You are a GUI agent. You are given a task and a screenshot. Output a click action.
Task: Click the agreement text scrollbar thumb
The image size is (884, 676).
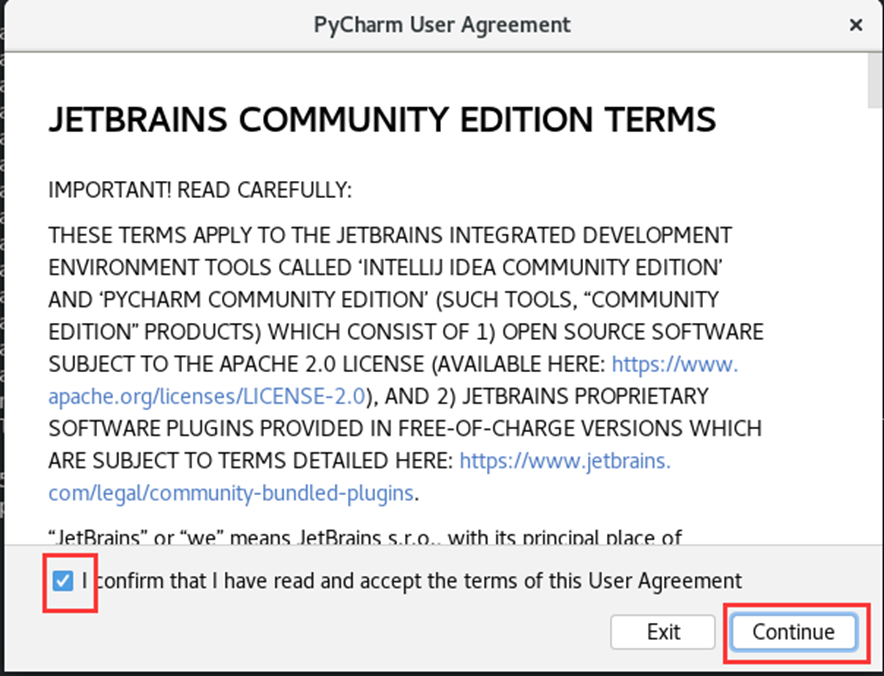pyautogui.click(x=875, y=80)
